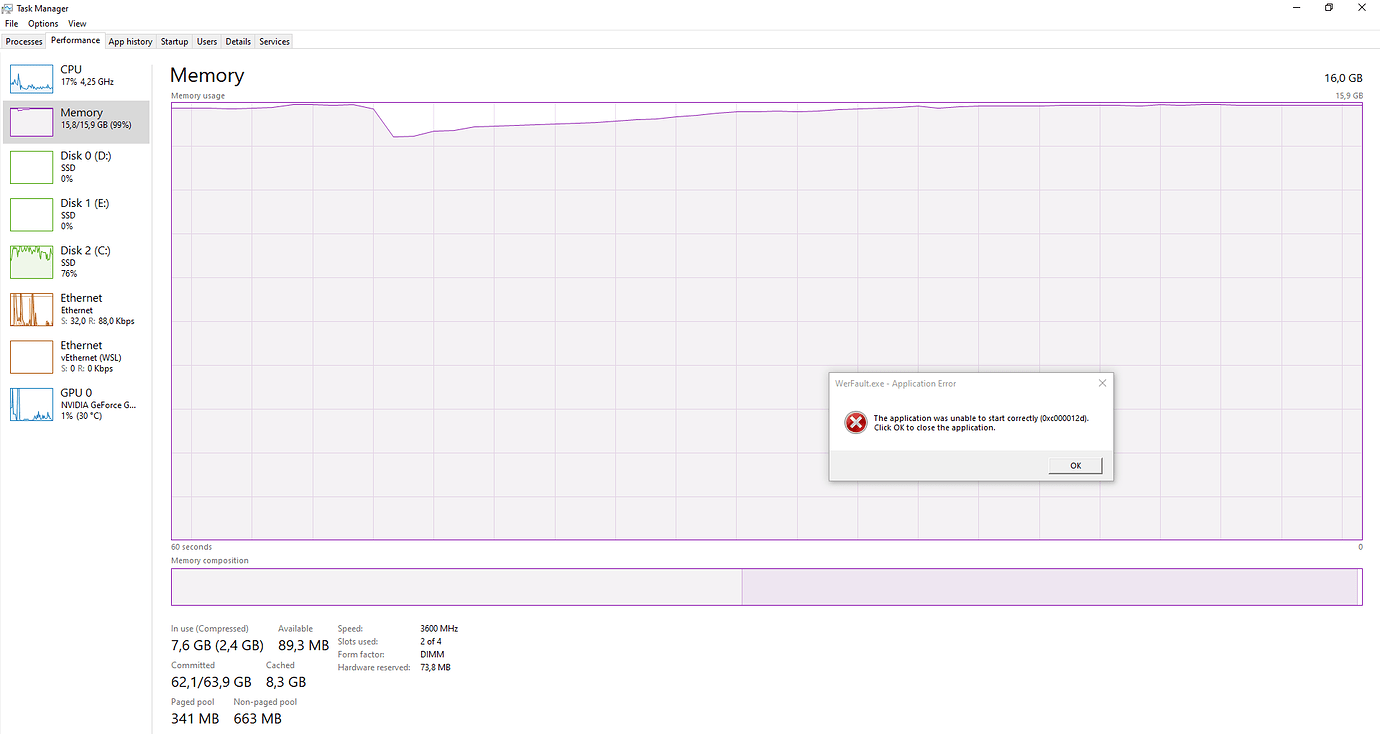
Task: Switch to the Processes tab
Action: click(x=24, y=42)
